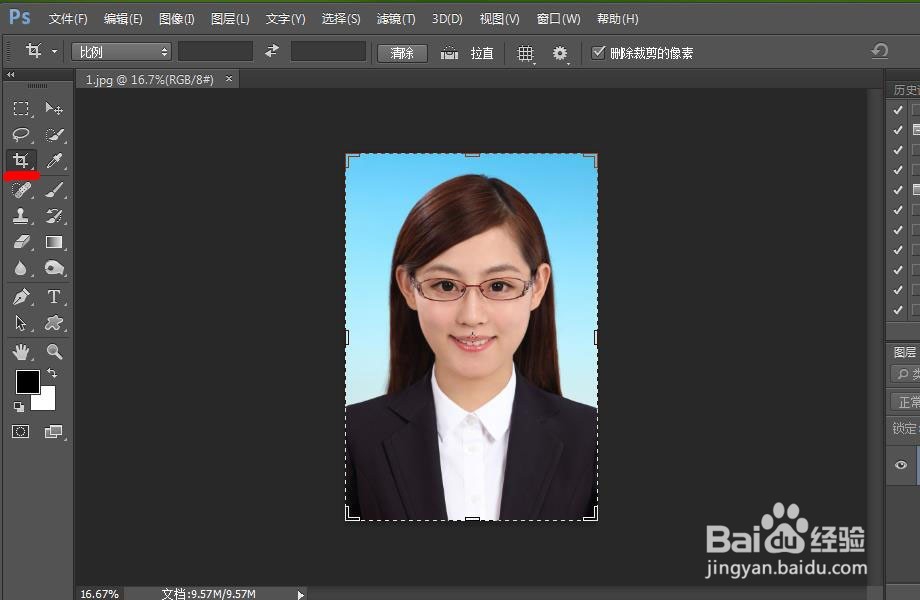Viewport: 920px width, 600px height.
Task: Click the 清除 button
Action: [x=402, y=53]
